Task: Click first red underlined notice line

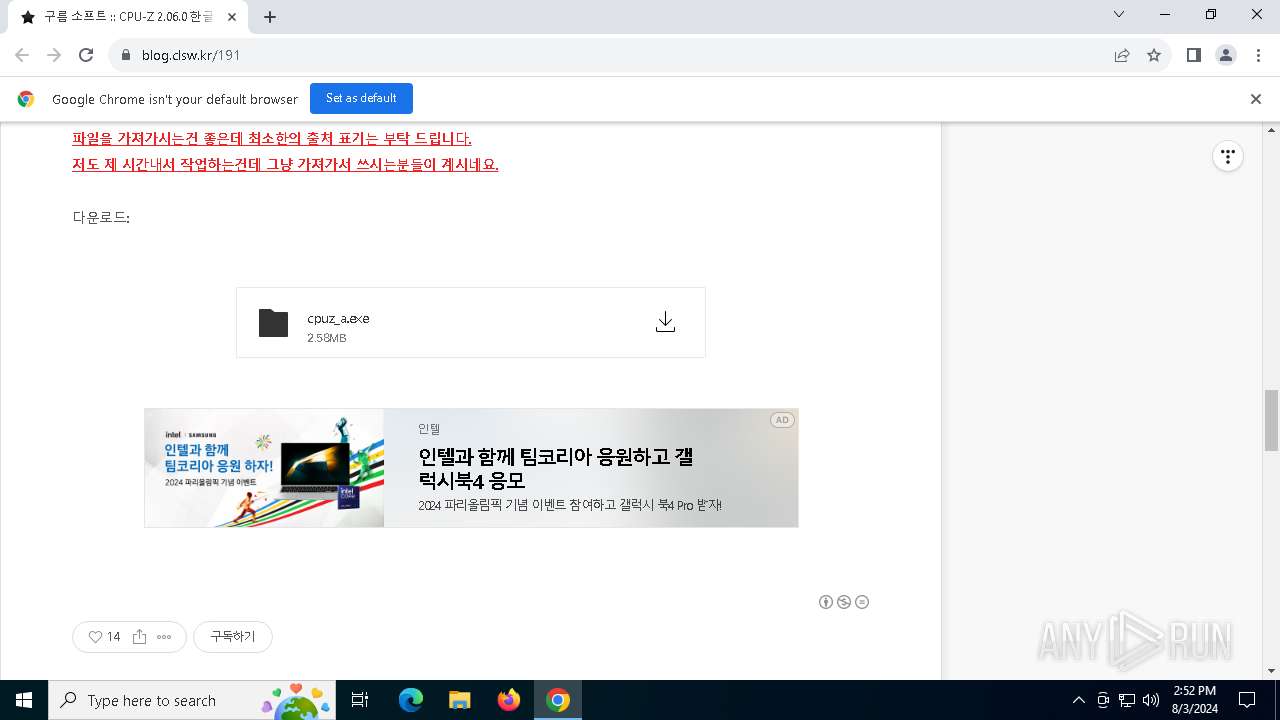Action: point(272,138)
